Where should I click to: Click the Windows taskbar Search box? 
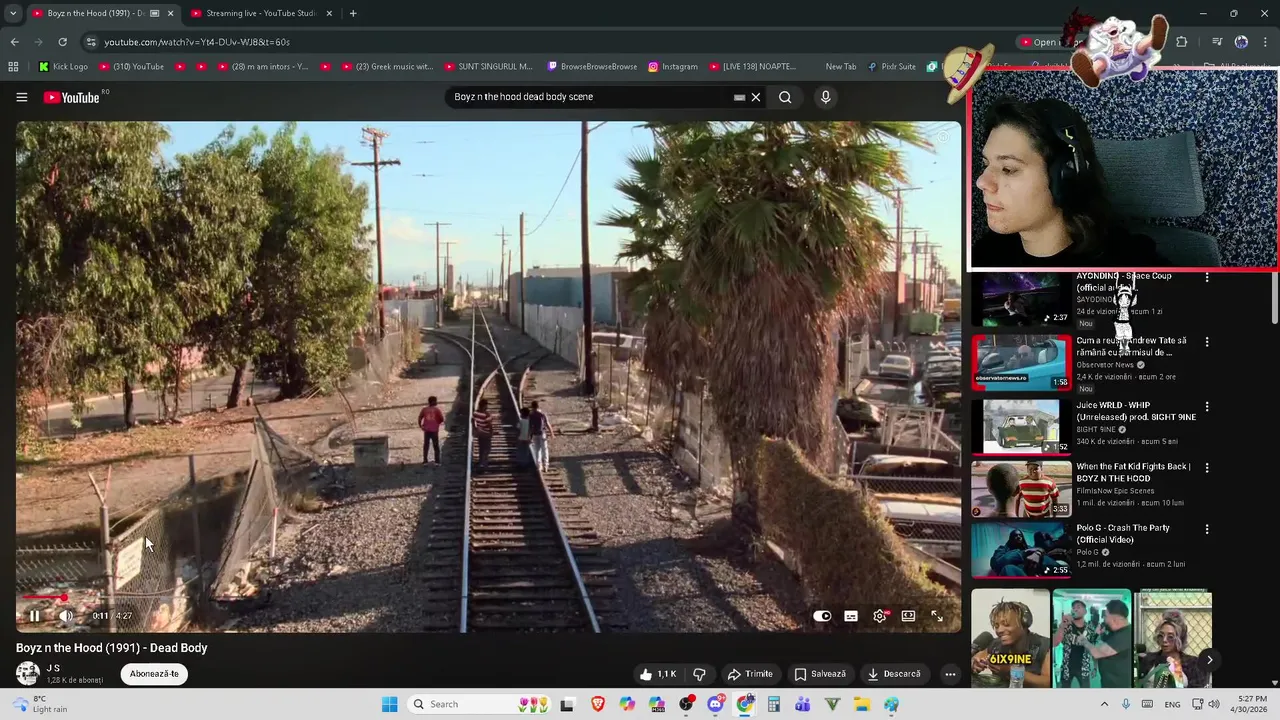(x=480, y=704)
